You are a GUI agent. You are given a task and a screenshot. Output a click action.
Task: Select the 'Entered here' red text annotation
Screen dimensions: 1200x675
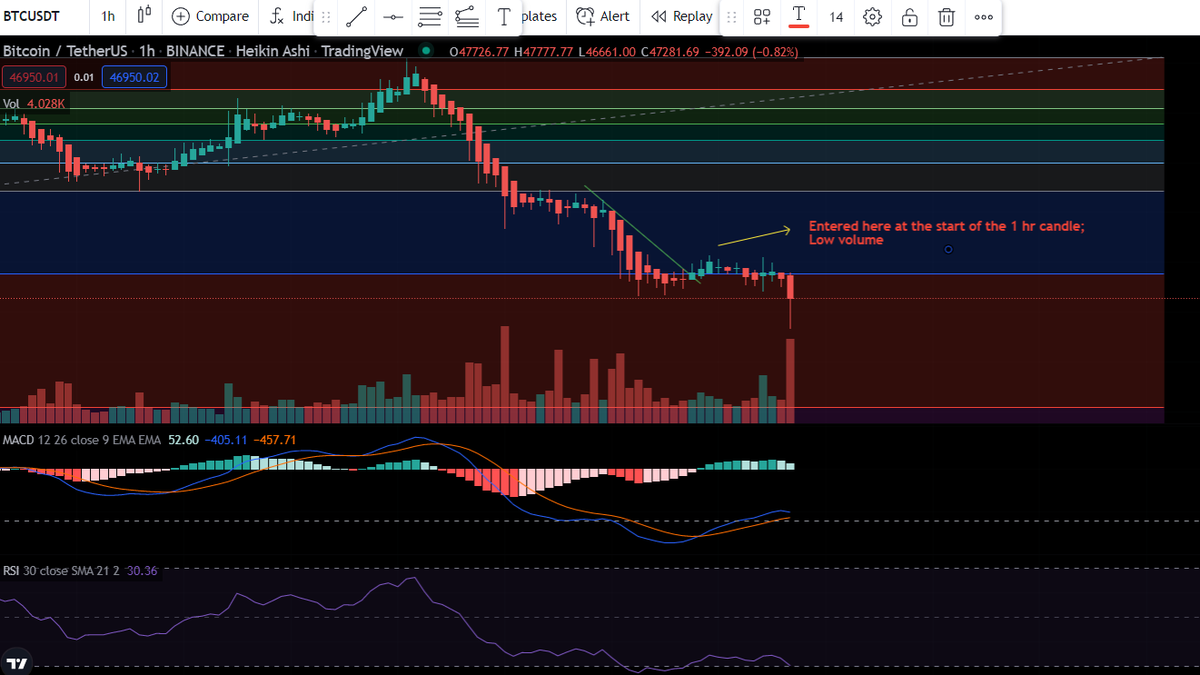(946, 233)
